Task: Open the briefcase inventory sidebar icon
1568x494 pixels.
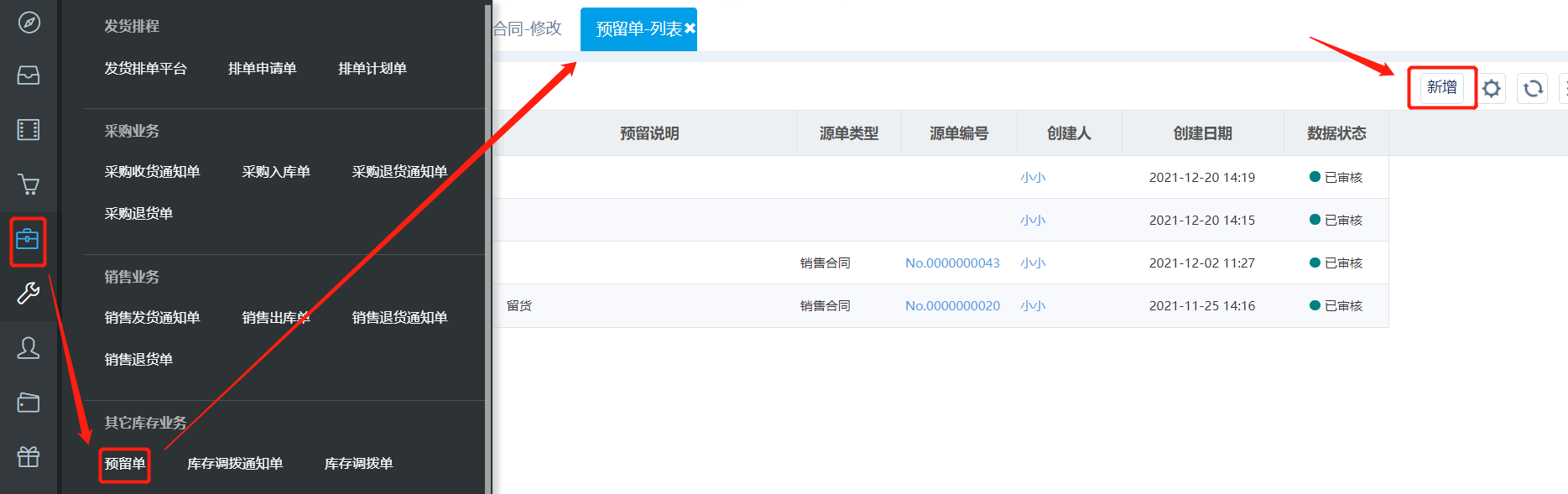Action: point(28,240)
